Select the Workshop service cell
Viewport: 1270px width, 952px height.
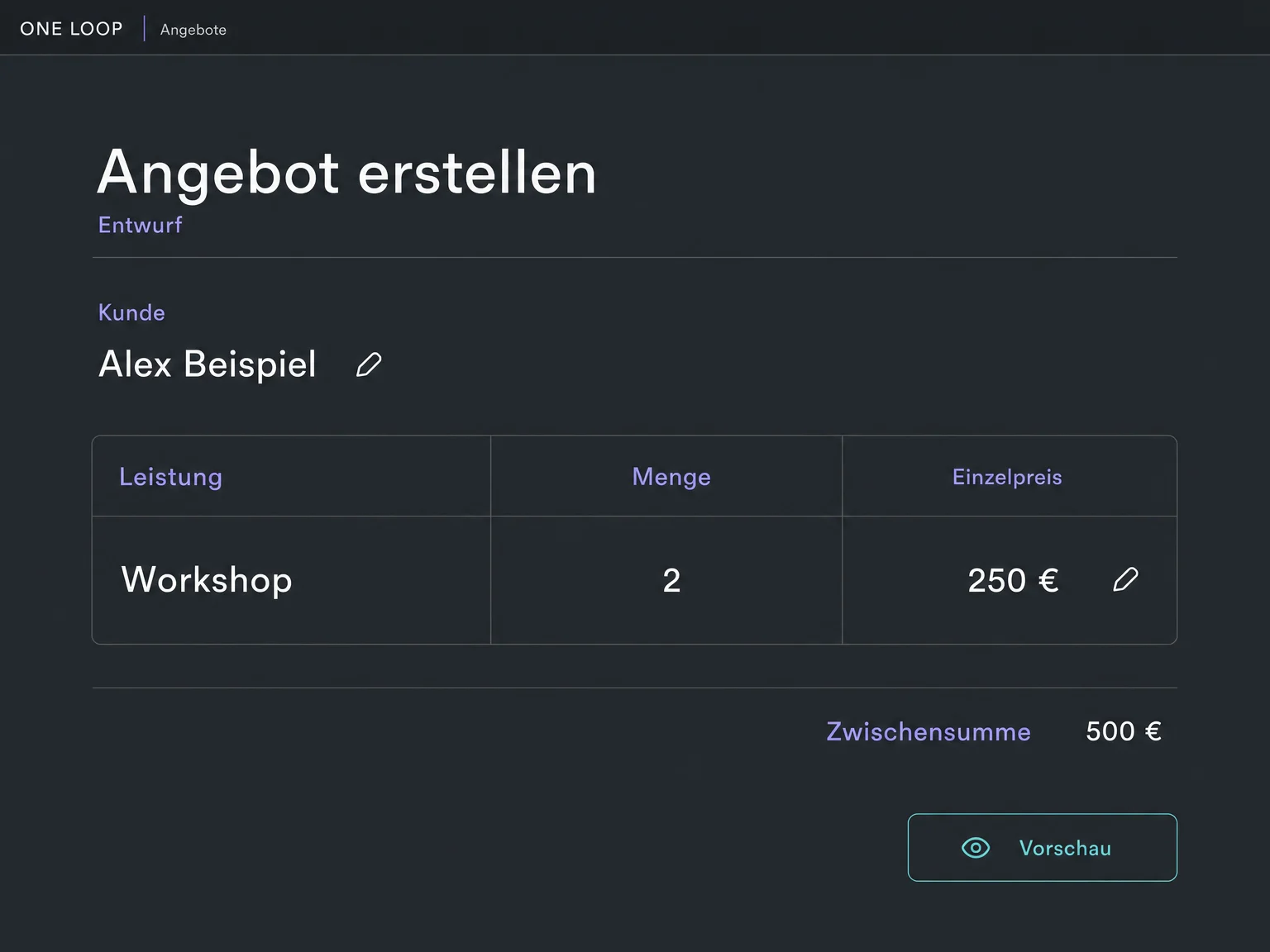point(291,580)
